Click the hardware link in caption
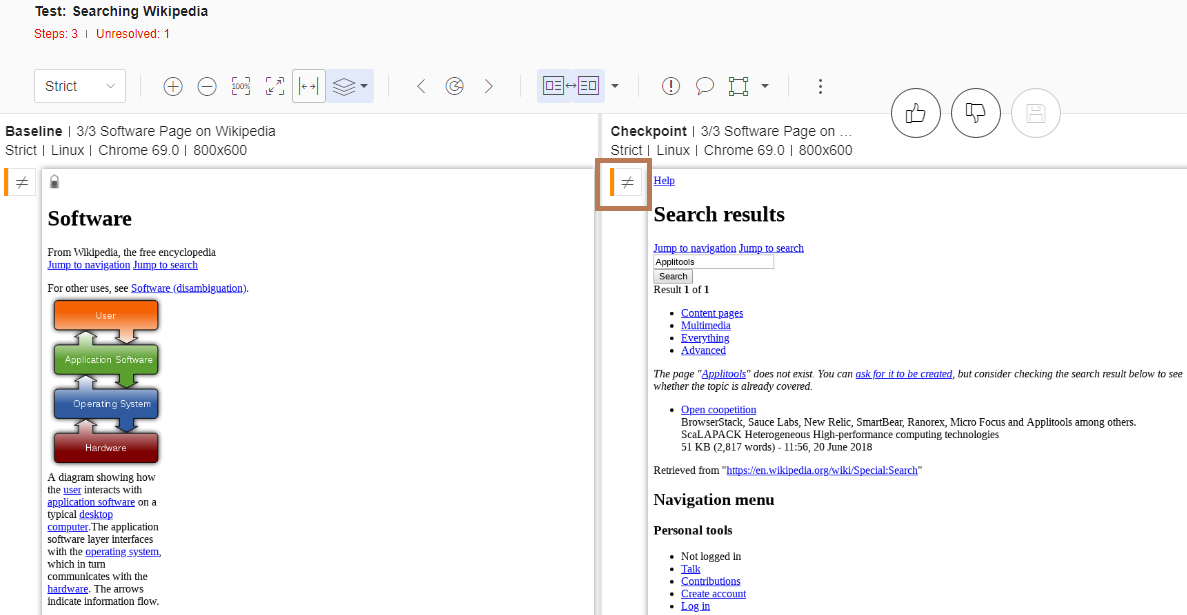This screenshot has height=615, width=1187. coord(67,588)
